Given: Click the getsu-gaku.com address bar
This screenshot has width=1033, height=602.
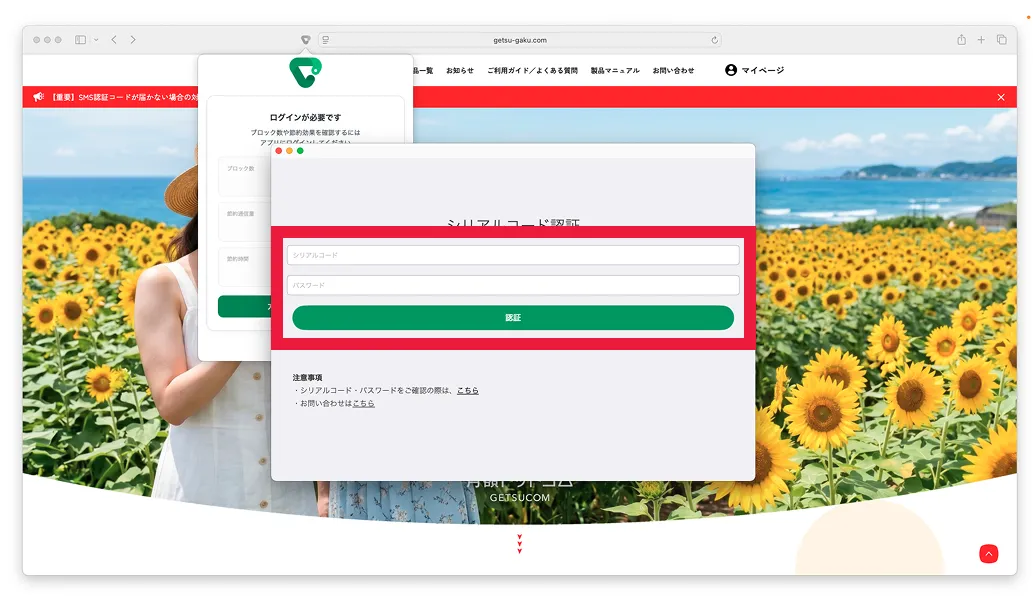Looking at the screenshot, I should [x=520, y=40].
